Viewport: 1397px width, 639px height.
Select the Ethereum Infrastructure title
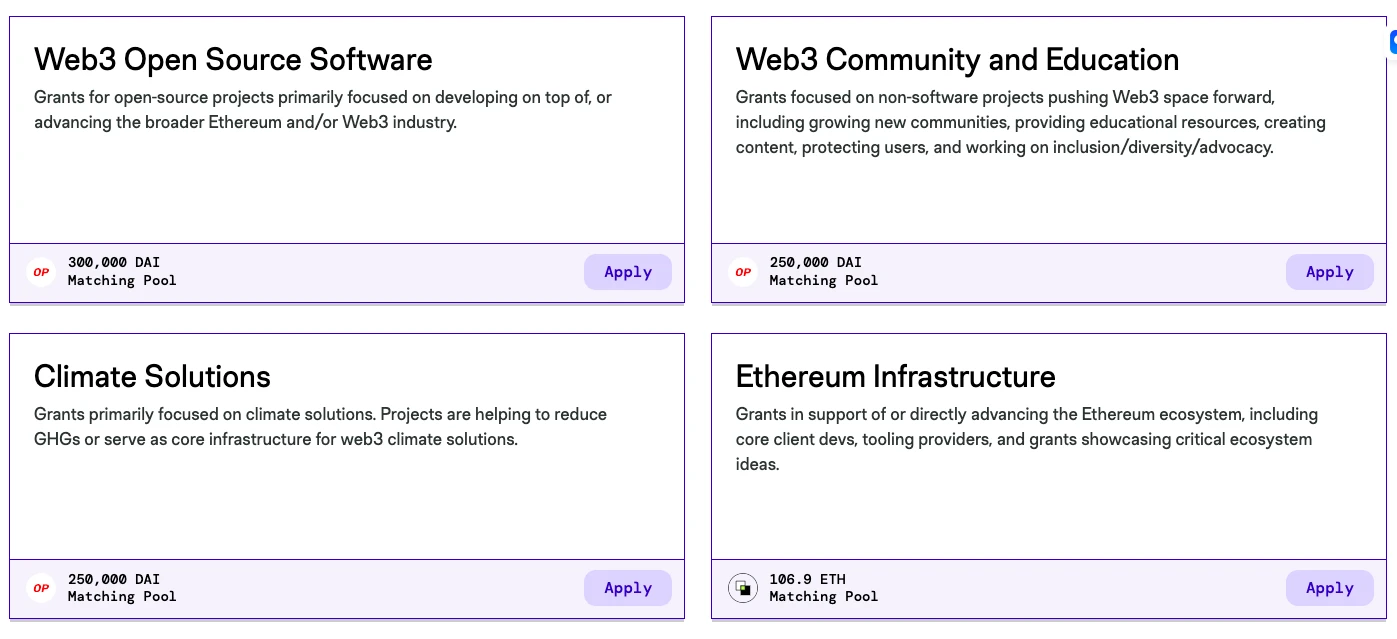[x=895, y=377]
